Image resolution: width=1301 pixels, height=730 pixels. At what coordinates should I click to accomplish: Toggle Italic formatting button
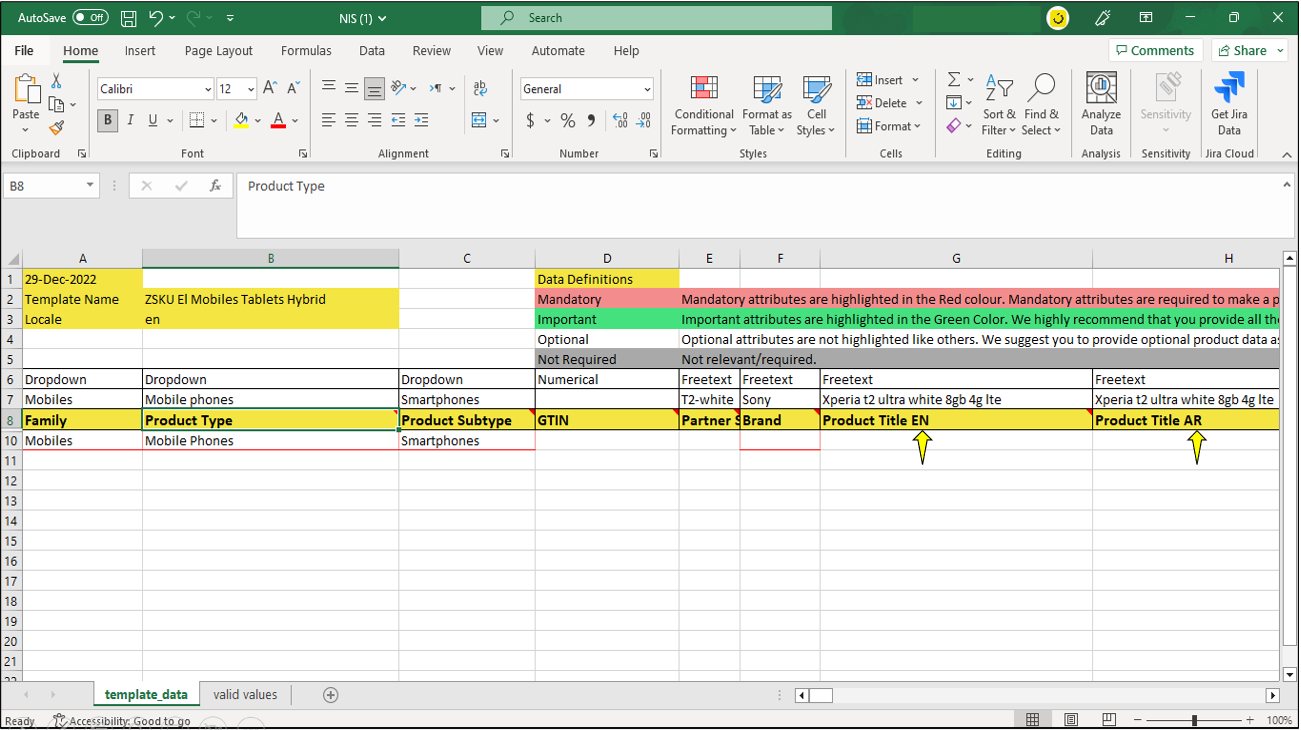130,121
